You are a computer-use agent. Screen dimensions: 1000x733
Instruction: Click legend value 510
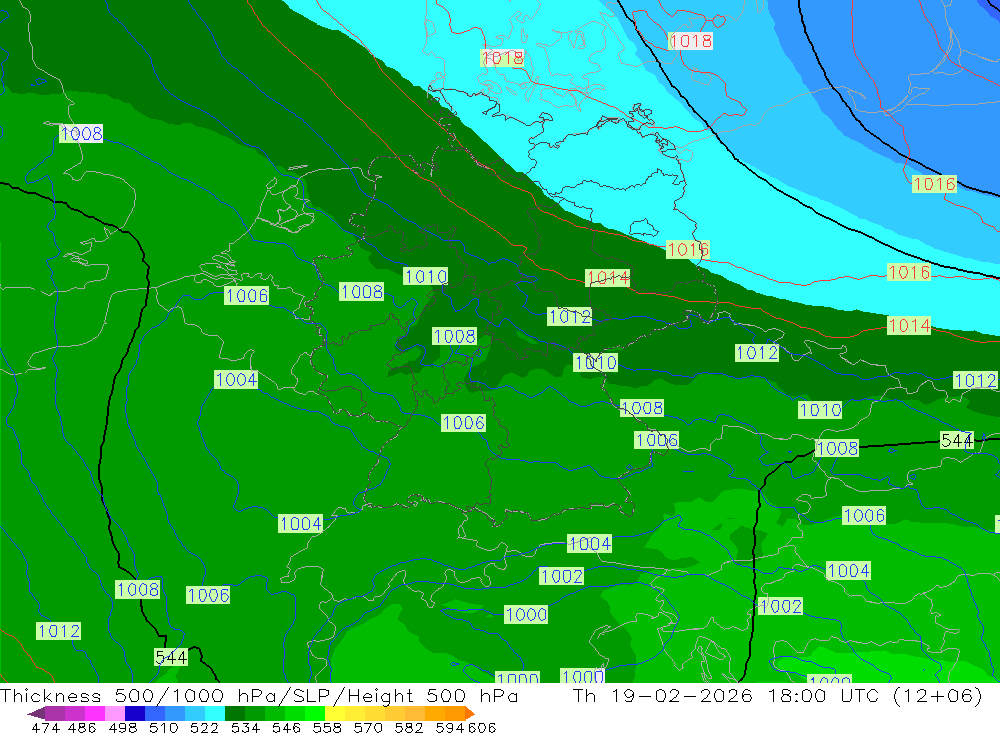click(162, 727)
